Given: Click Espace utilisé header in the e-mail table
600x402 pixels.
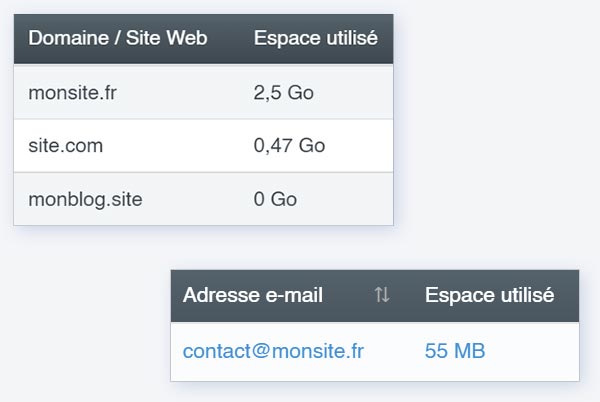Looking at the screenshot, I should pyautogui.click(x=489, y=296).
